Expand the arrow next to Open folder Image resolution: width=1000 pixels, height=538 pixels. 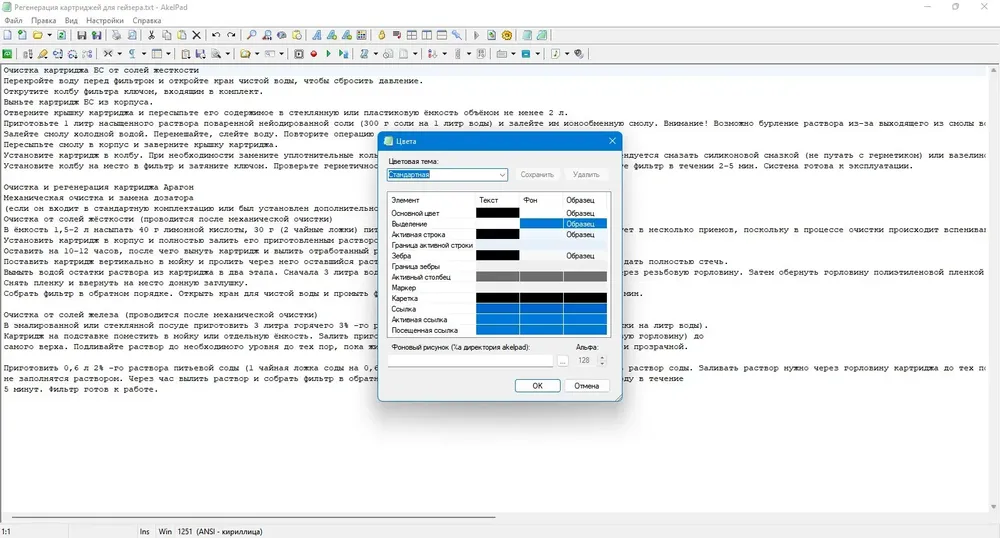[x=49, y=36]
